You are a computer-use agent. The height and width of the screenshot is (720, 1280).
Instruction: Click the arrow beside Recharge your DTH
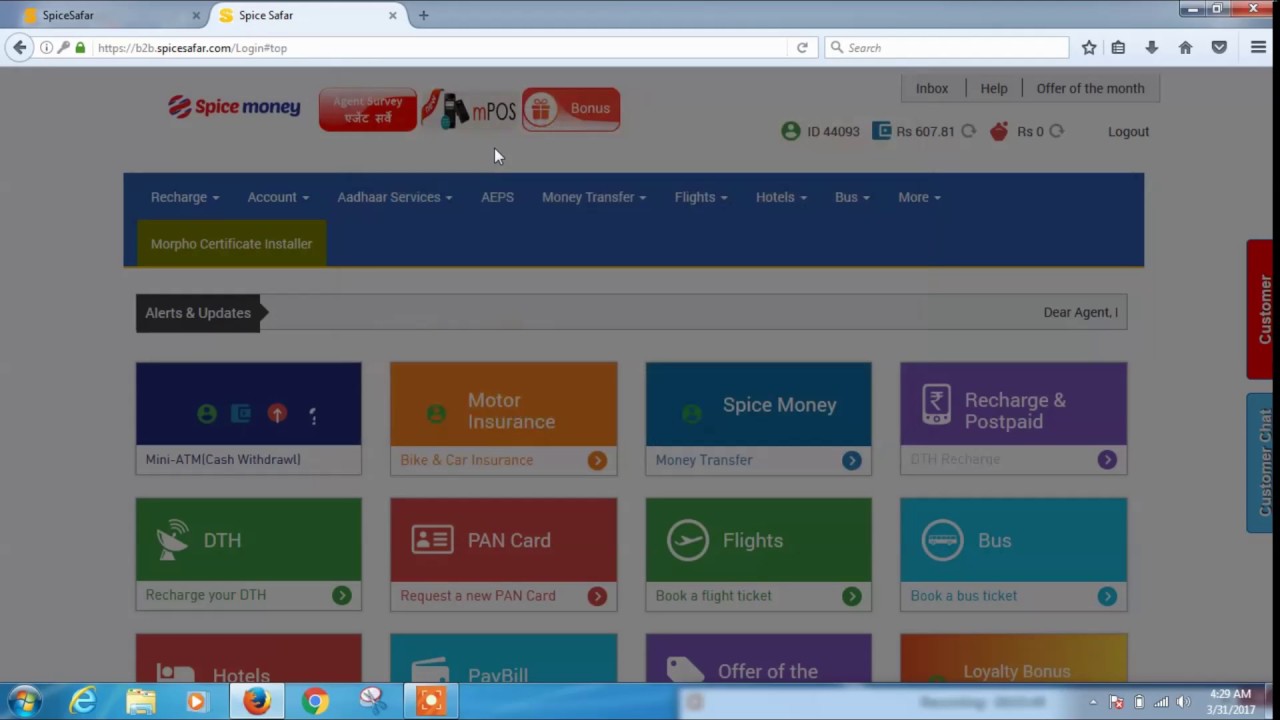click(x=342, y=595)
